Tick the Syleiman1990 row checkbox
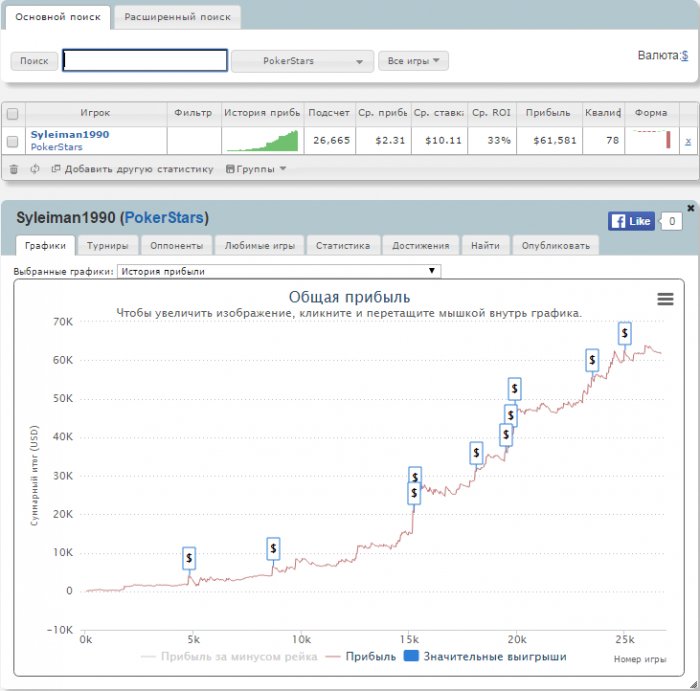700x691 pixels. pos(13,141)
